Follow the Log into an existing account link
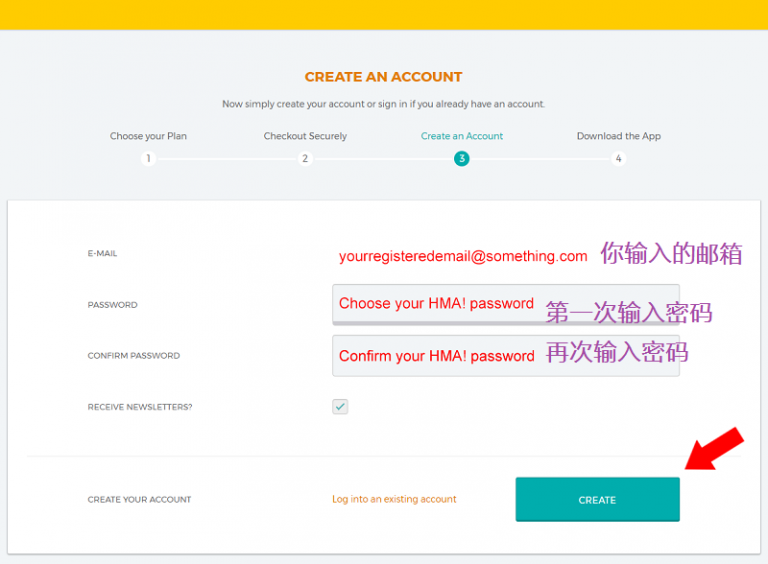 394,499
